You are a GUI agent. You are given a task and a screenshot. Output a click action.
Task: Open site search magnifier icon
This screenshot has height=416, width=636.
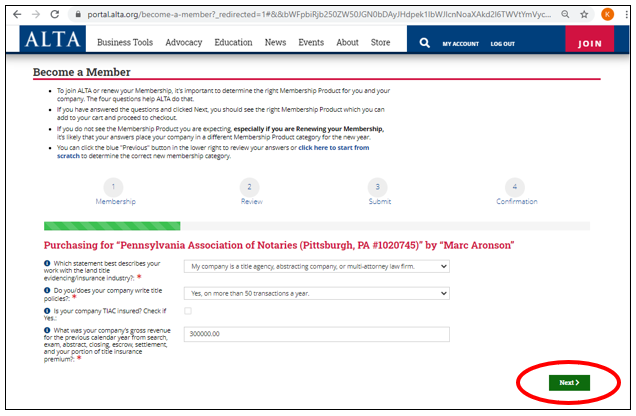tap(424, 43)
